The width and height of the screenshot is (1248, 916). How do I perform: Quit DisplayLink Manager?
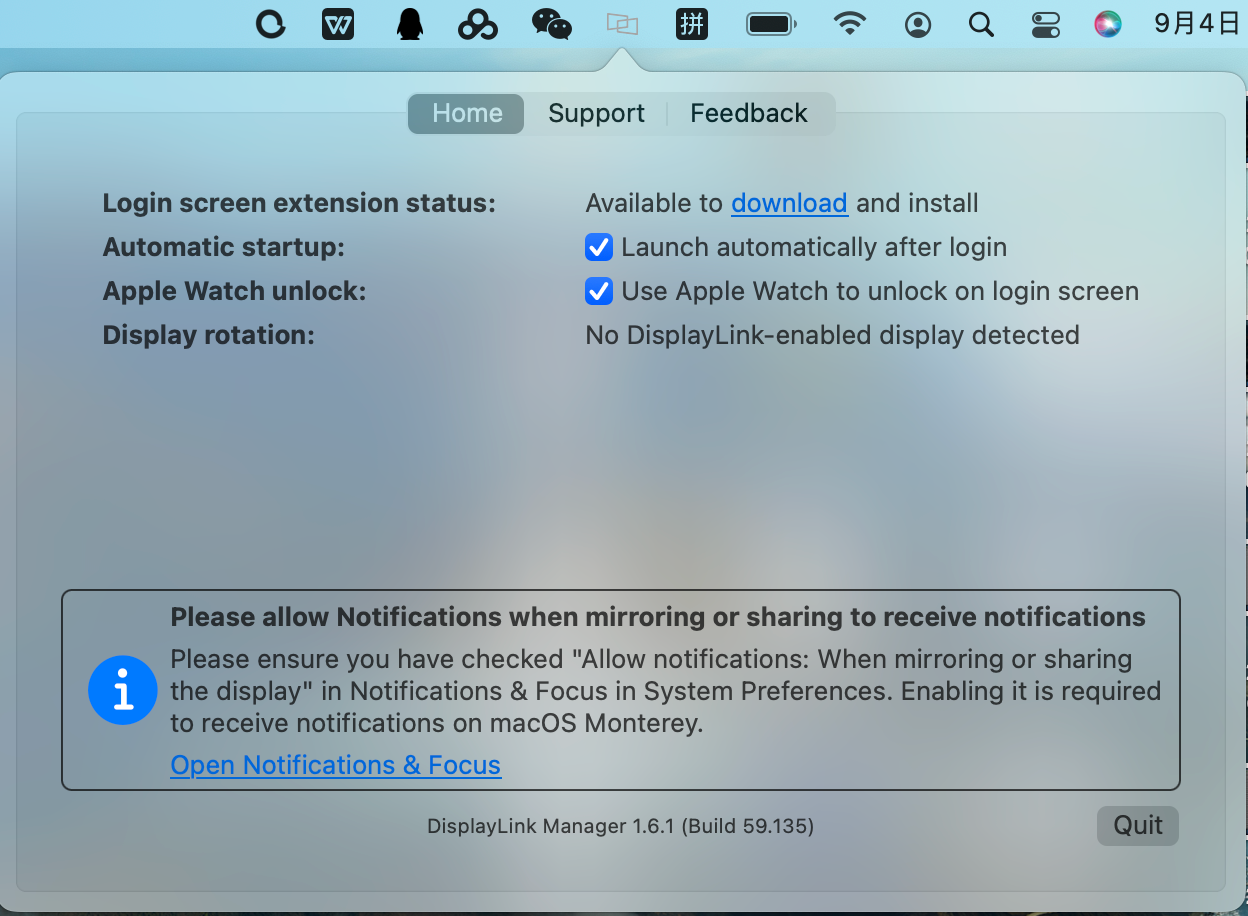(1138, 825)
